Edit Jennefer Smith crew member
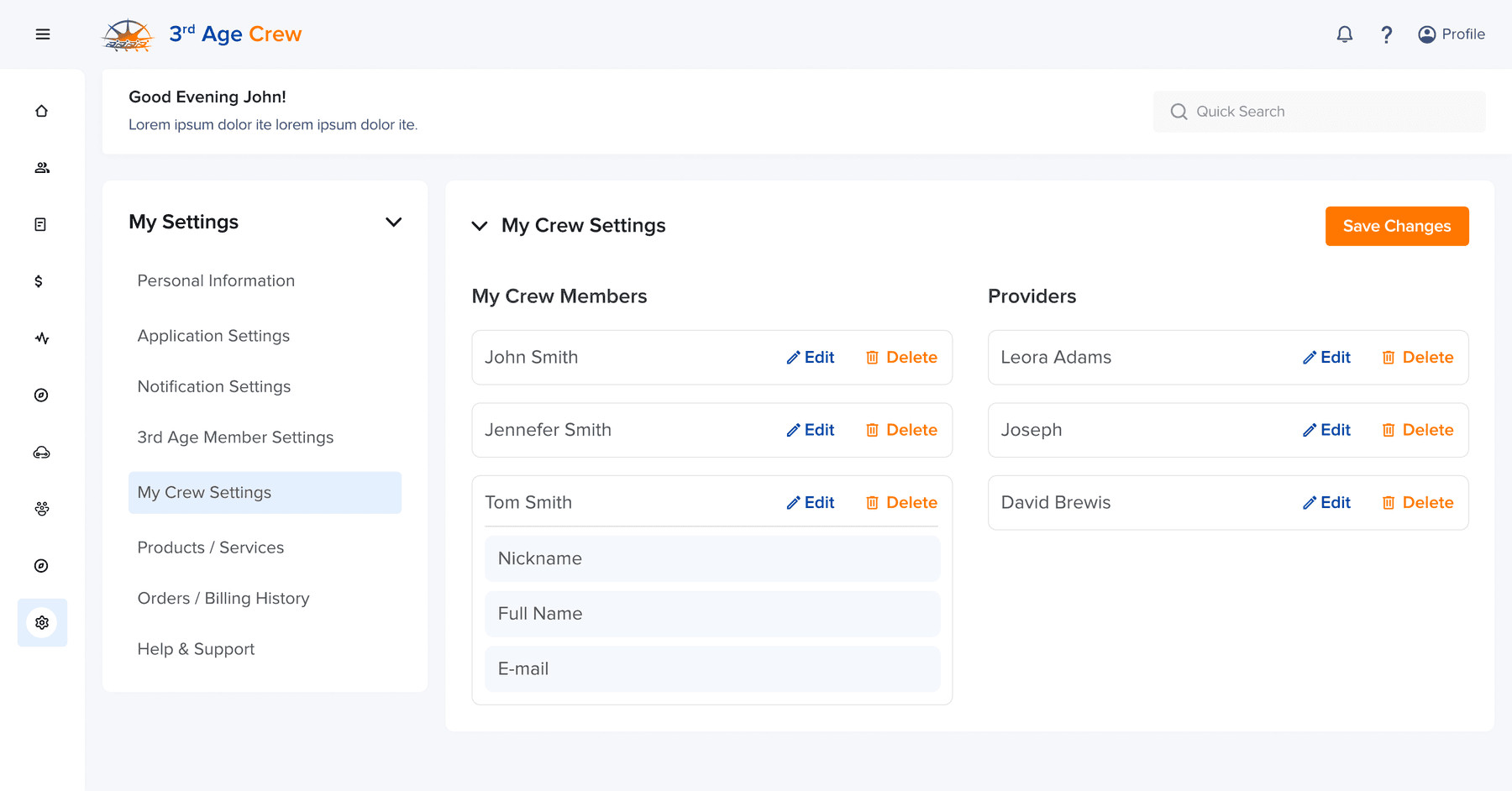 [811, 430]
